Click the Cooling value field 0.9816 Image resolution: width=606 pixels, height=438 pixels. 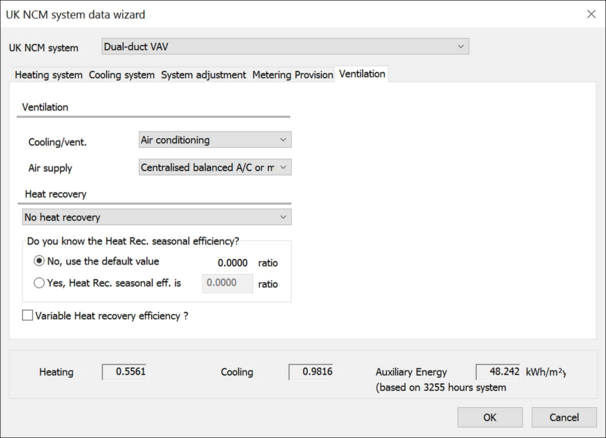point(310,372)
